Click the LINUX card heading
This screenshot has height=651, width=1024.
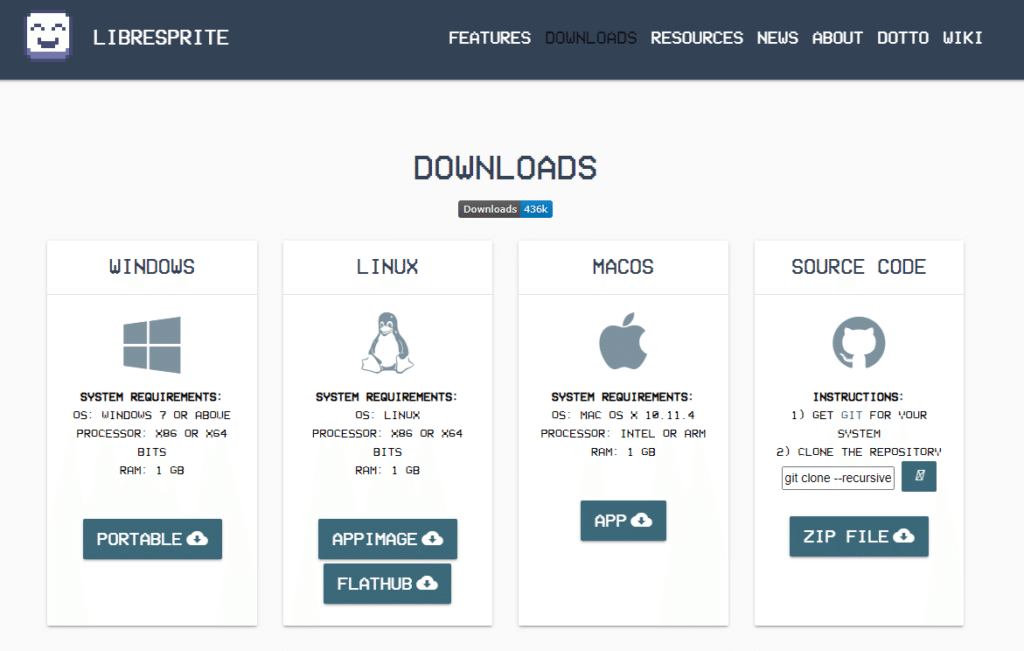[x=387, y=267]
